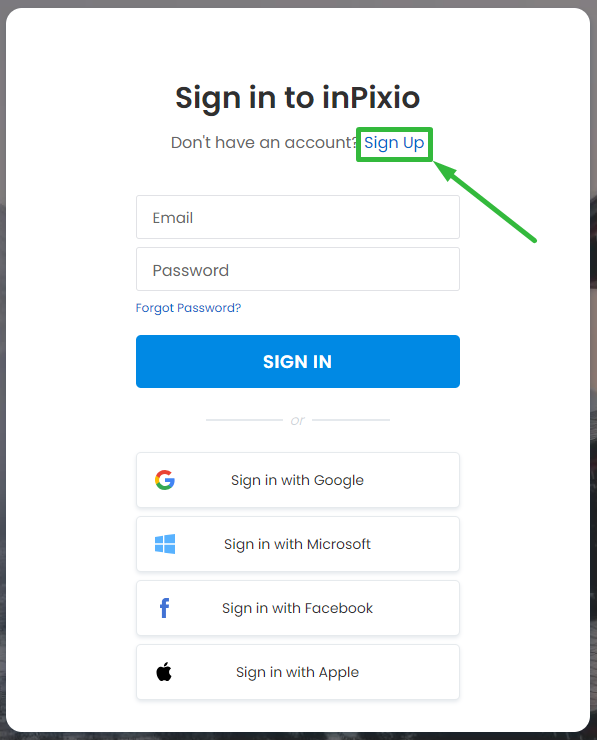Submit with the blue SIGN IN button
Screen dimensions: 597x740
[x=298, y=362]
